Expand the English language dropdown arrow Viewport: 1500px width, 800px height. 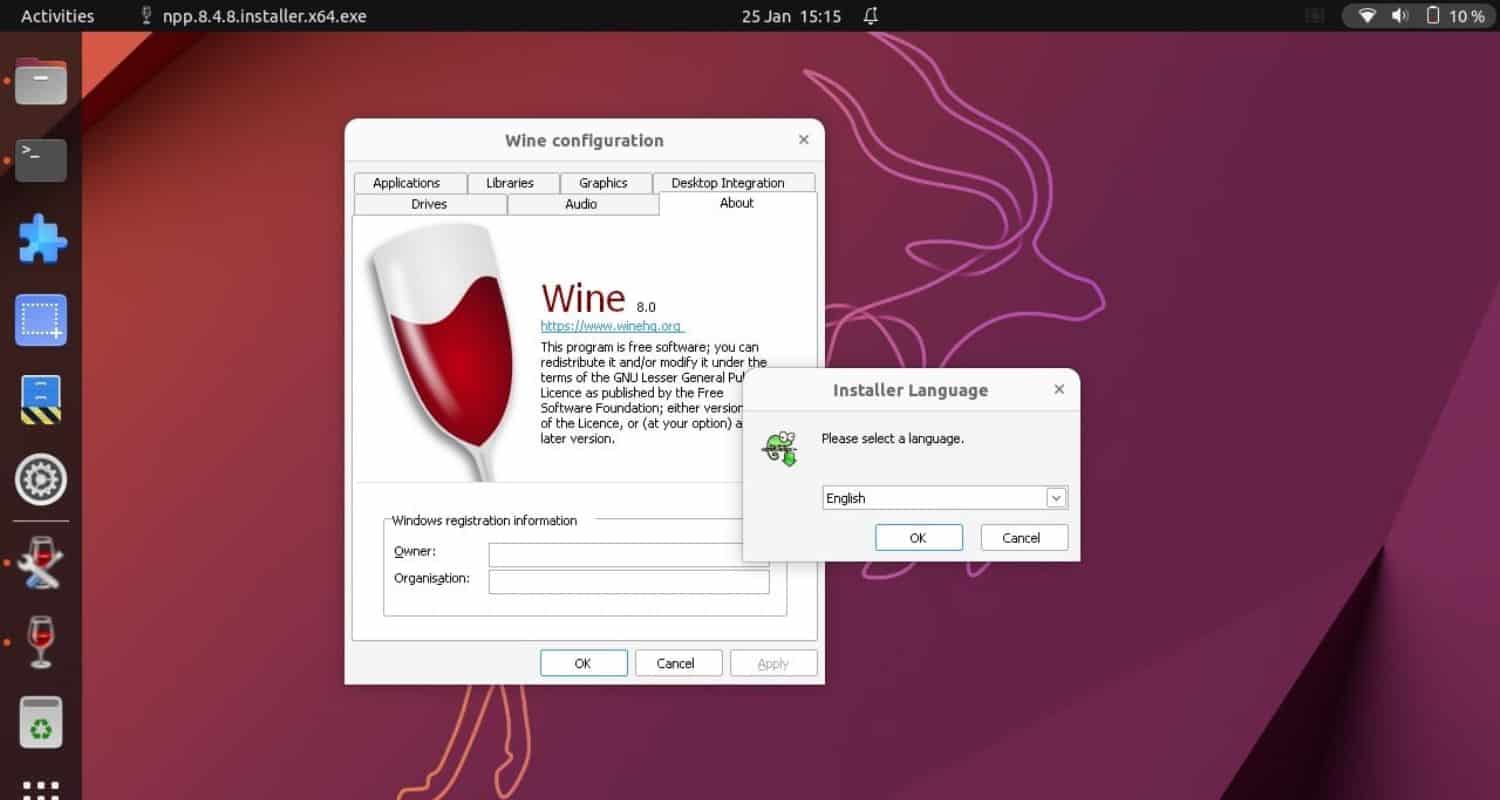pos(1056,498)
